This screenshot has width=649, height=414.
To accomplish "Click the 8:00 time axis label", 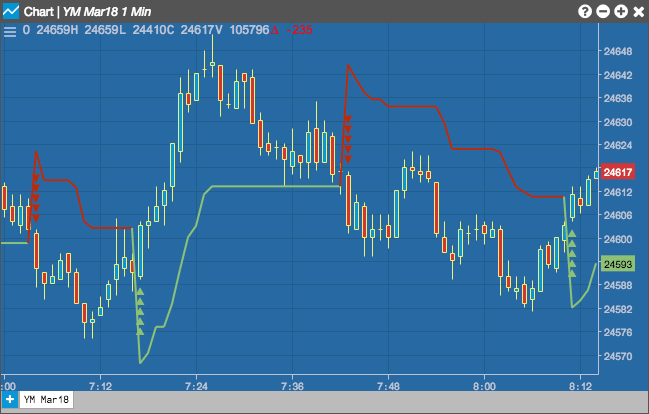I will click(x=484, y=386).
